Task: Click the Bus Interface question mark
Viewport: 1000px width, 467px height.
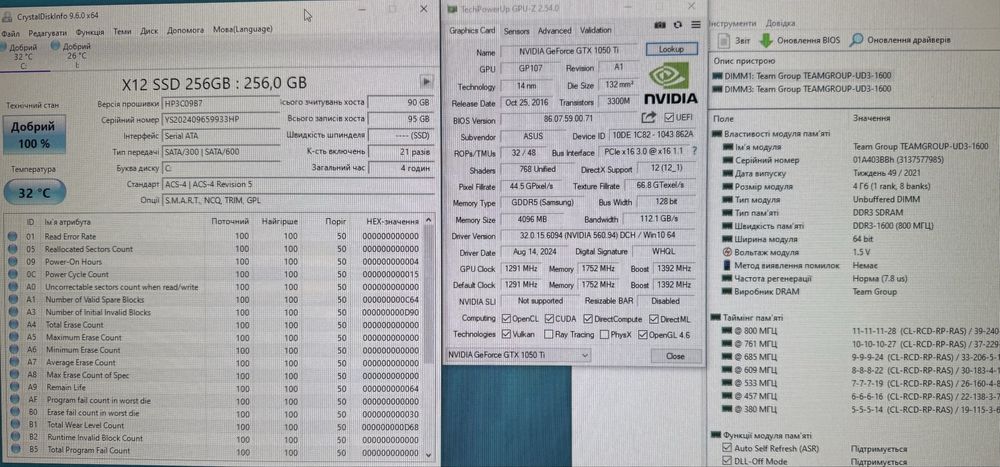Action: (695, 152)
